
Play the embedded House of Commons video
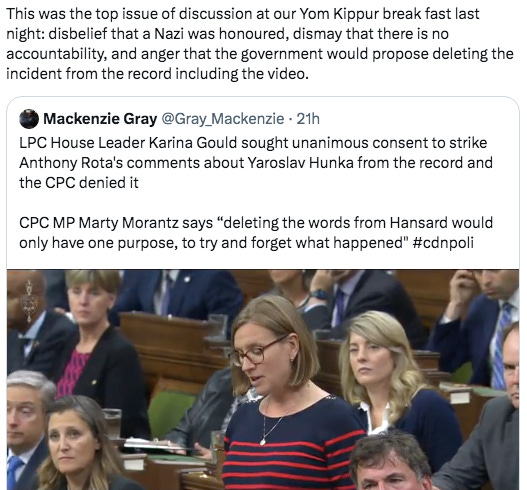[263, 379]
